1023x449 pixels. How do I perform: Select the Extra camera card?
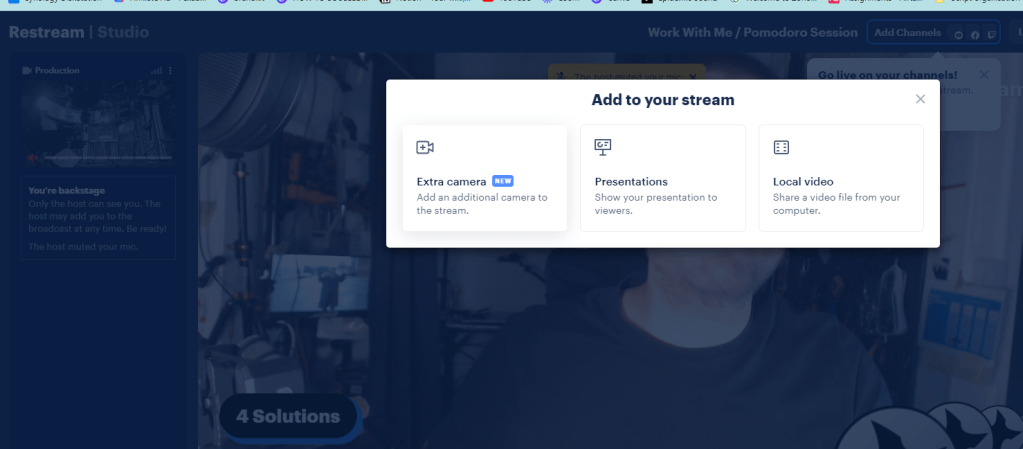(x=485, y=178)
